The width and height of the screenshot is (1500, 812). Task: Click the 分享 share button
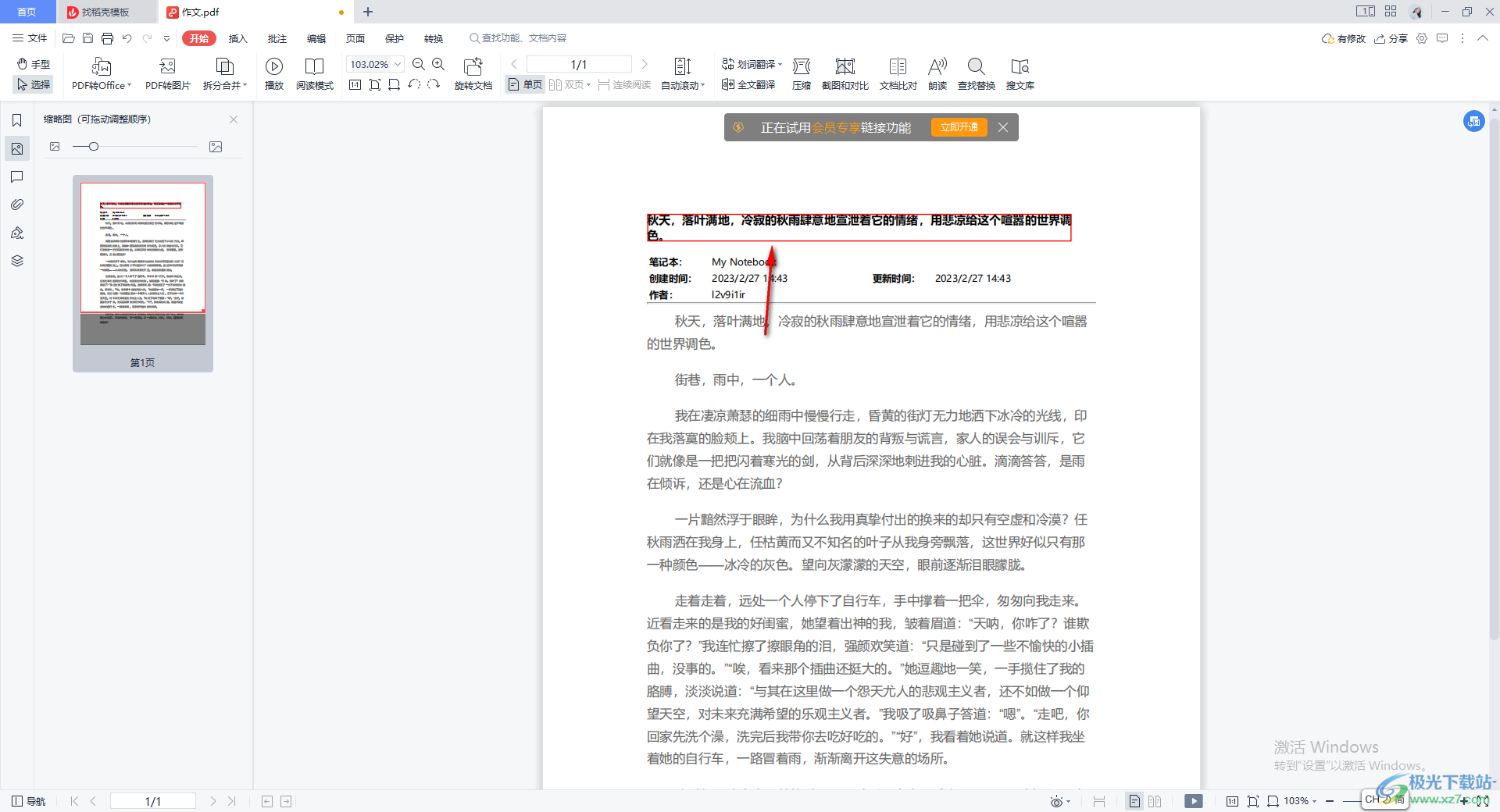1391,38
